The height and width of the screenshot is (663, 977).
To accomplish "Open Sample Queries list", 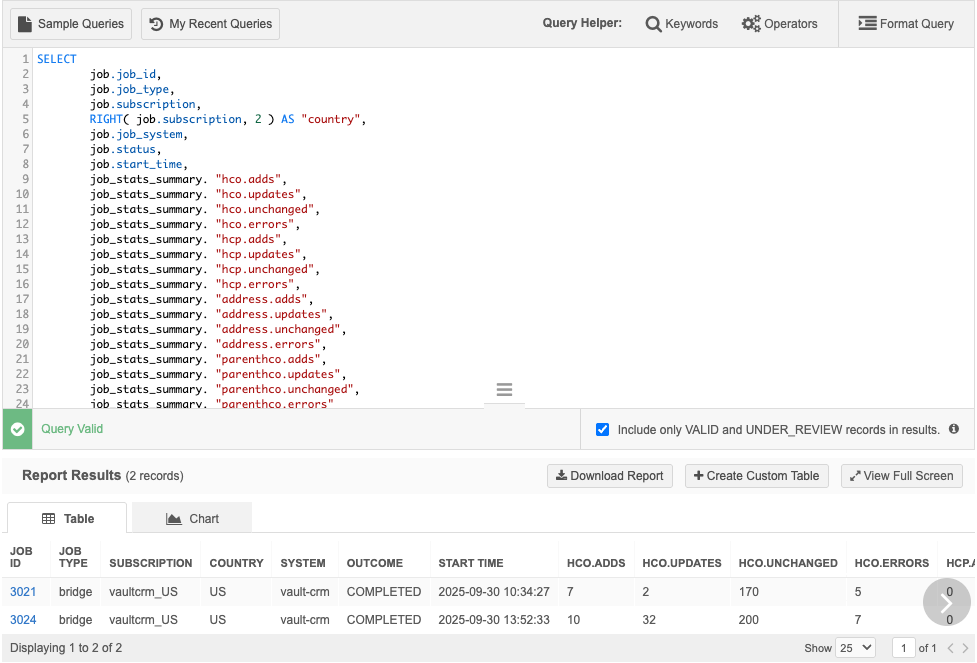I will click(x=71, y=24).
